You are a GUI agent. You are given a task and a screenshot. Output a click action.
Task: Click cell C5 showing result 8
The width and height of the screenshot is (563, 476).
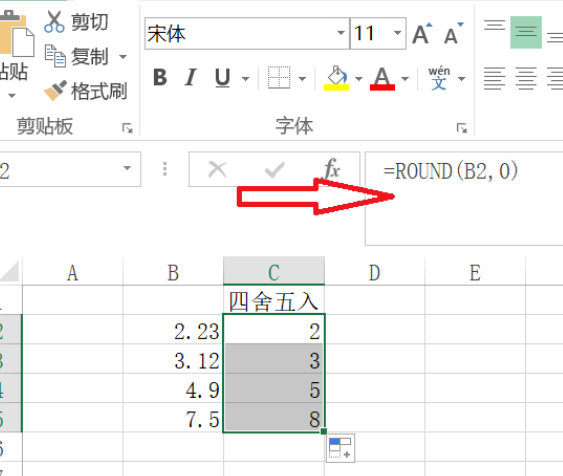click(274, 418)
